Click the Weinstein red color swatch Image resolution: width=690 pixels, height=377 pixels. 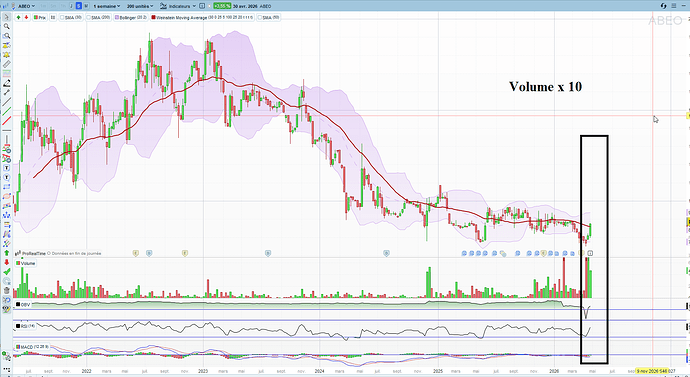click(153, 17)
